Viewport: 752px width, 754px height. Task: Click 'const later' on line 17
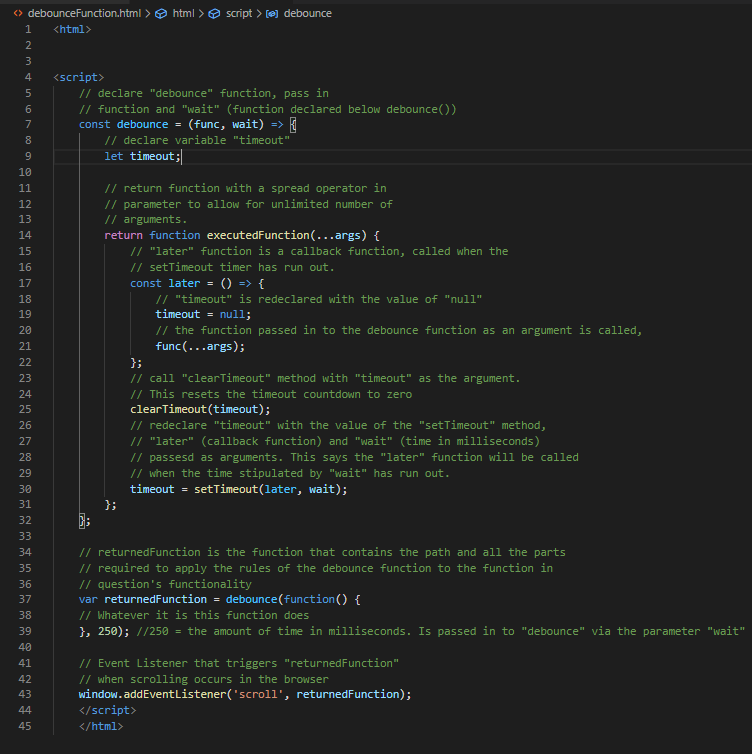(165, 283)
